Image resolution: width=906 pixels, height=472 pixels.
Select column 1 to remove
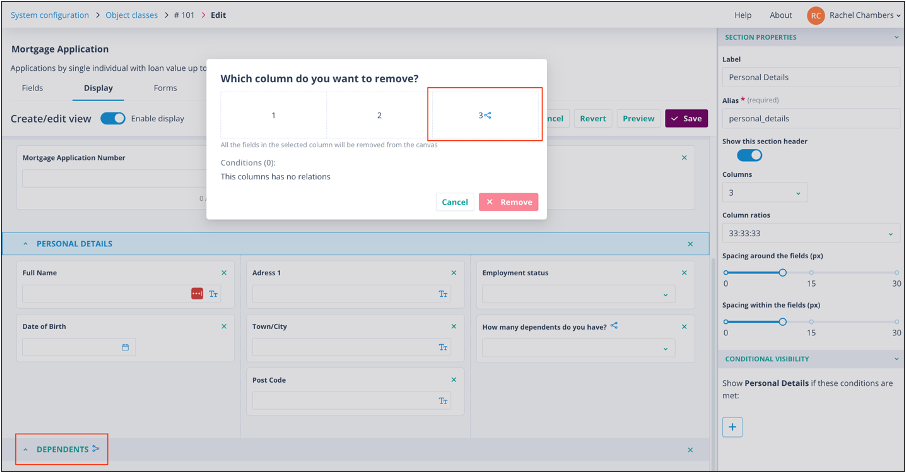[273, 116]
